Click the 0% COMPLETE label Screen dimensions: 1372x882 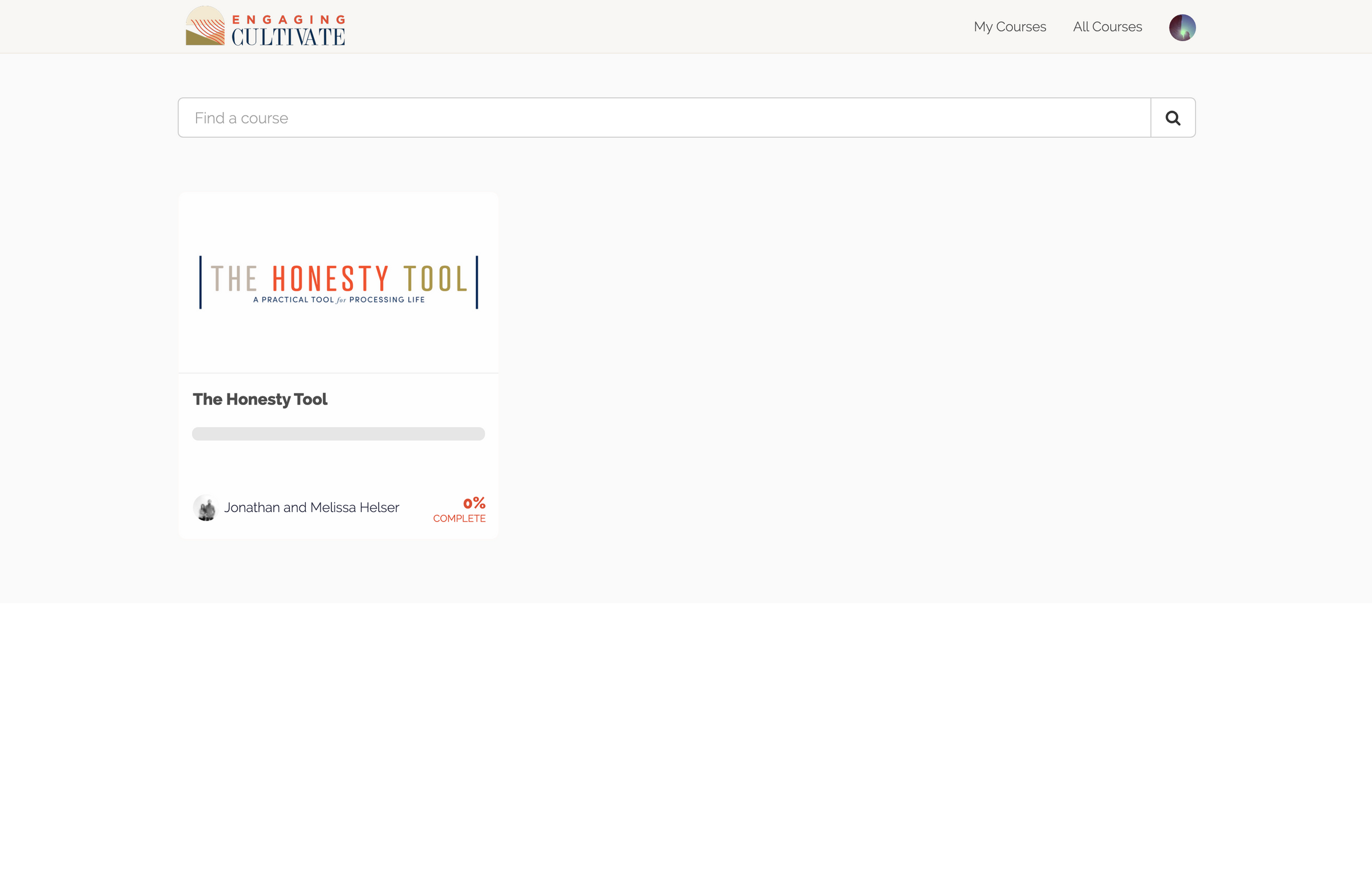click(x=459, y=509)
